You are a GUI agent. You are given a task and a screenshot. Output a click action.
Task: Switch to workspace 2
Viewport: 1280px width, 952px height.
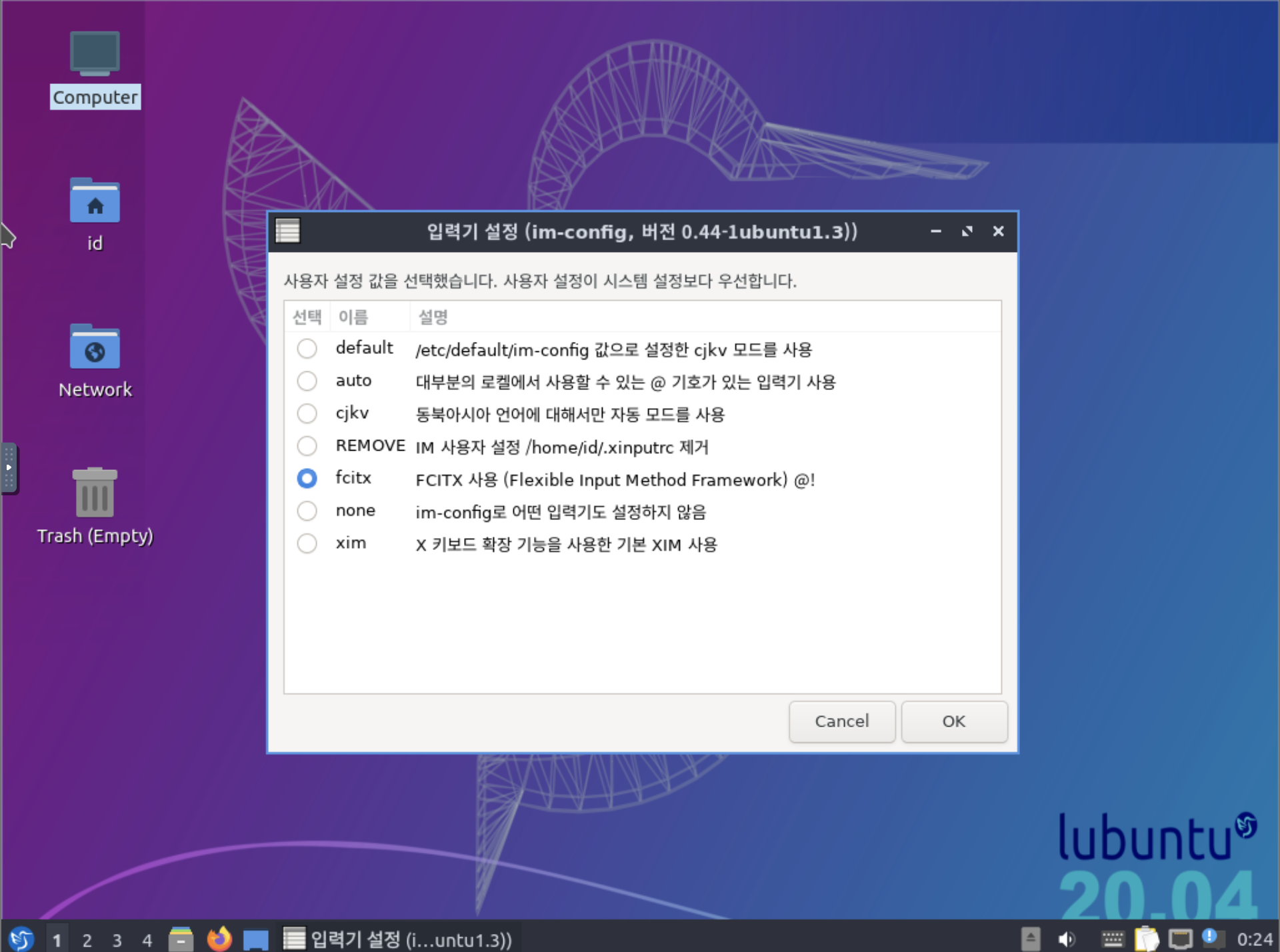tap(87, 939)
